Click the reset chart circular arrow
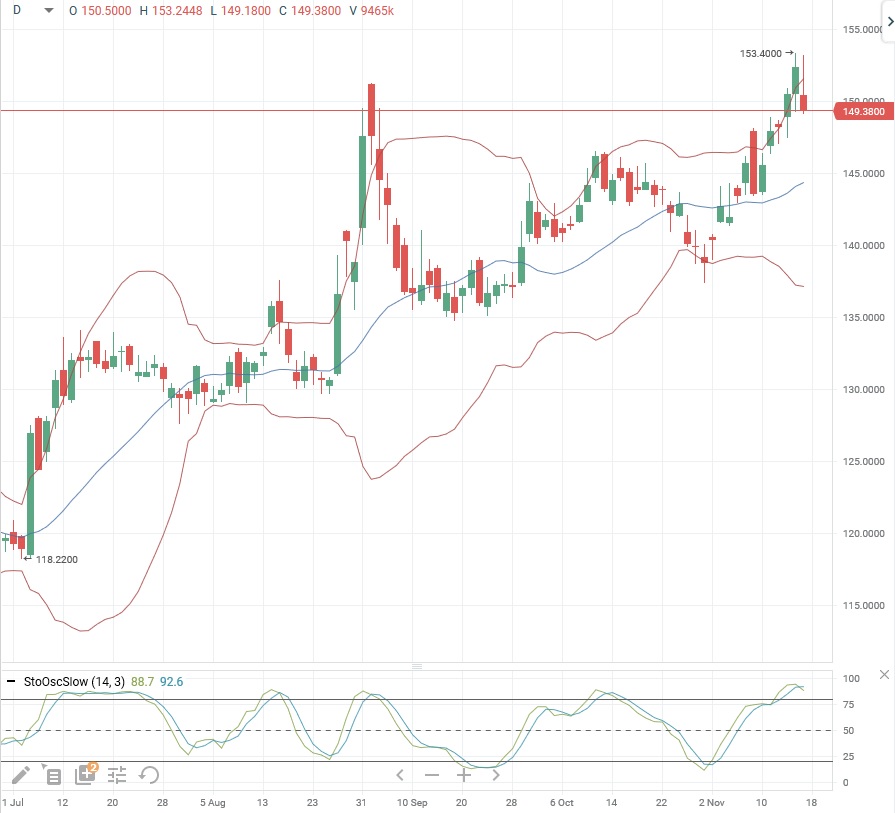The height and width of the screenshot is (813, 895). 149,775
